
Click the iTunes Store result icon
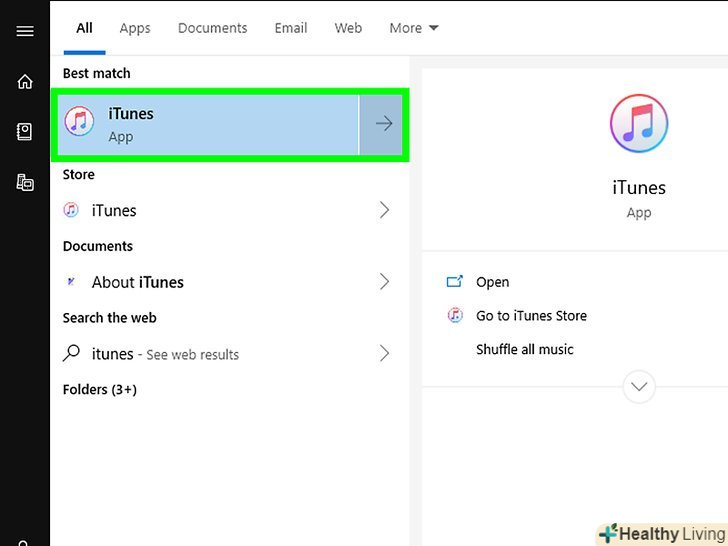coord(71,210)
